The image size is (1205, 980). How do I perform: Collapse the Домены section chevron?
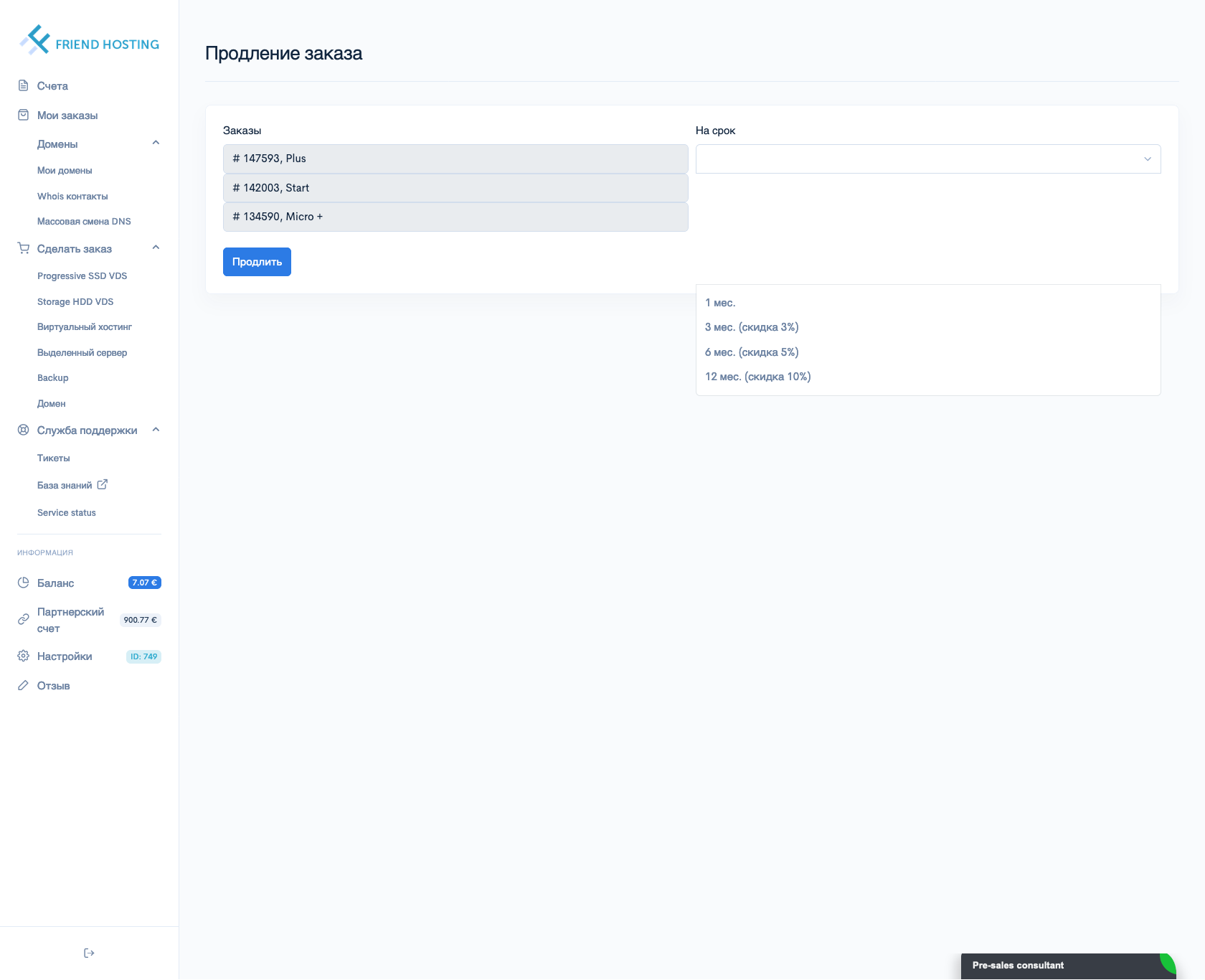(x=156, y=143)
